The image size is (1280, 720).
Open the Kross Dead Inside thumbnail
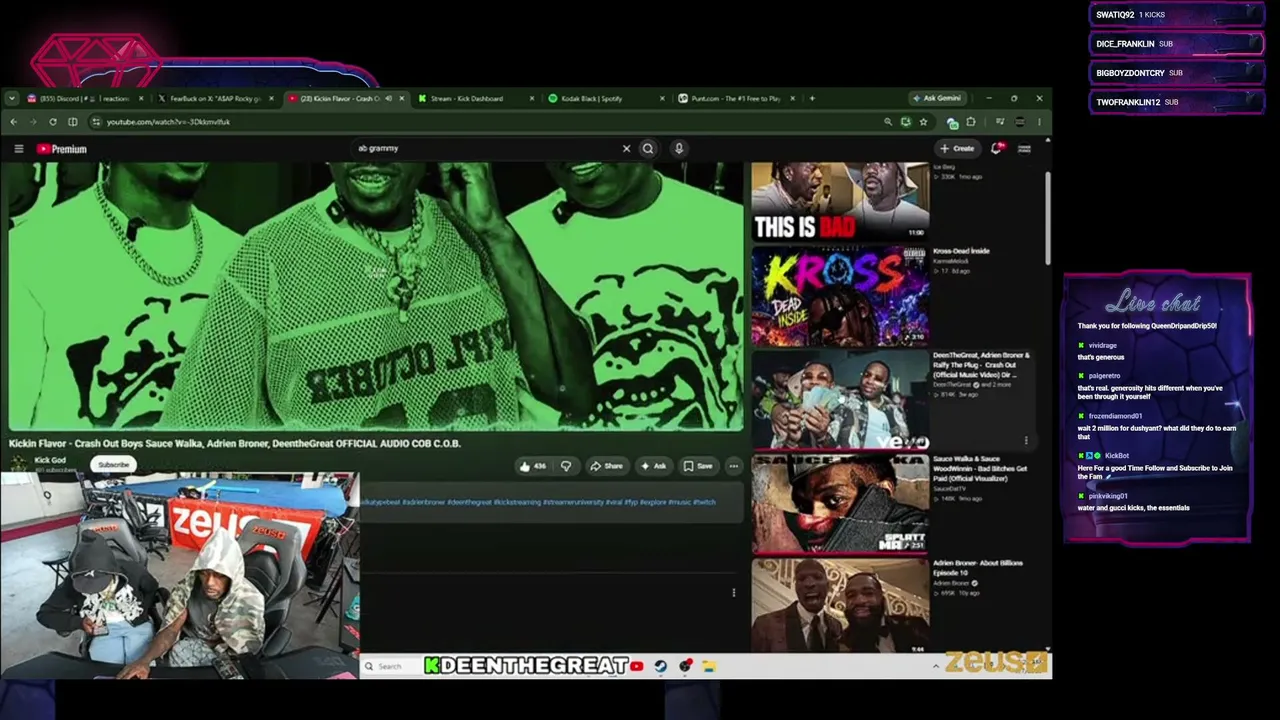(x=840, y=296)
